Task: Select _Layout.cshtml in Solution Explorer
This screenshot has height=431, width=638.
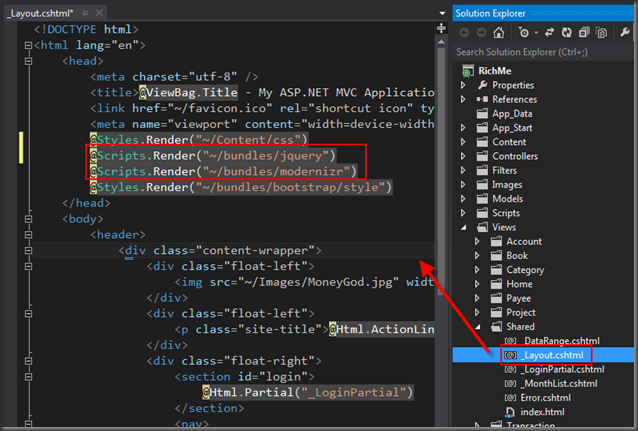Action: tap(553, 355)
